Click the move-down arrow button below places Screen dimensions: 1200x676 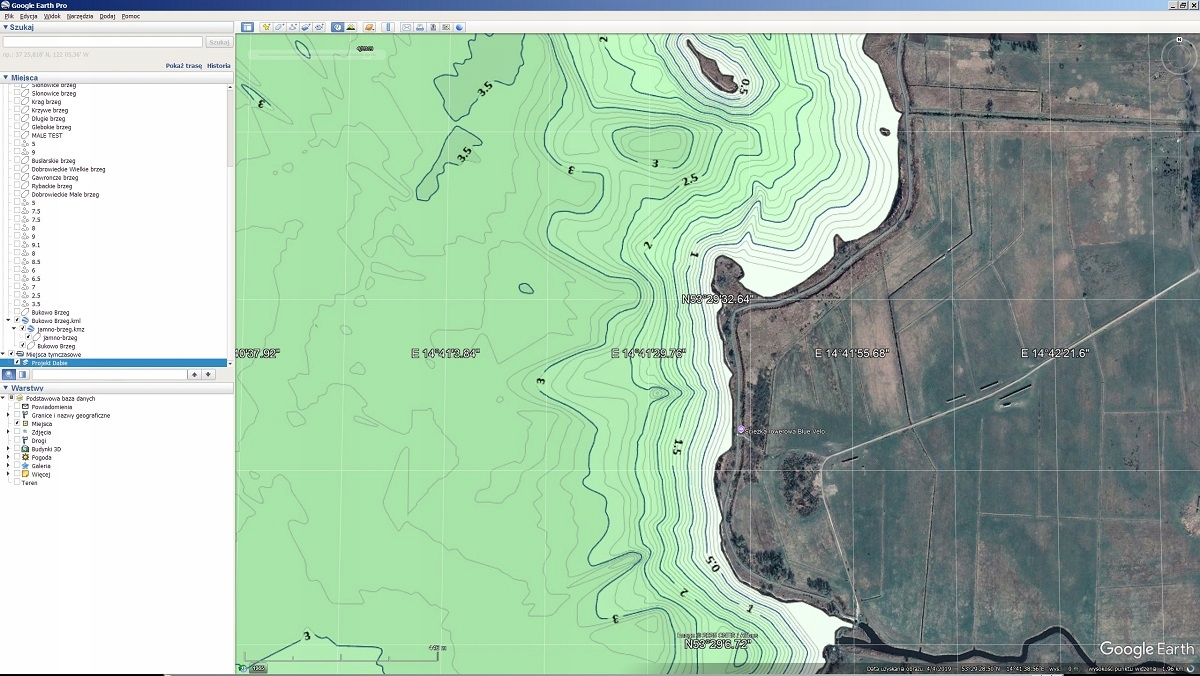(x=208, y=374)
